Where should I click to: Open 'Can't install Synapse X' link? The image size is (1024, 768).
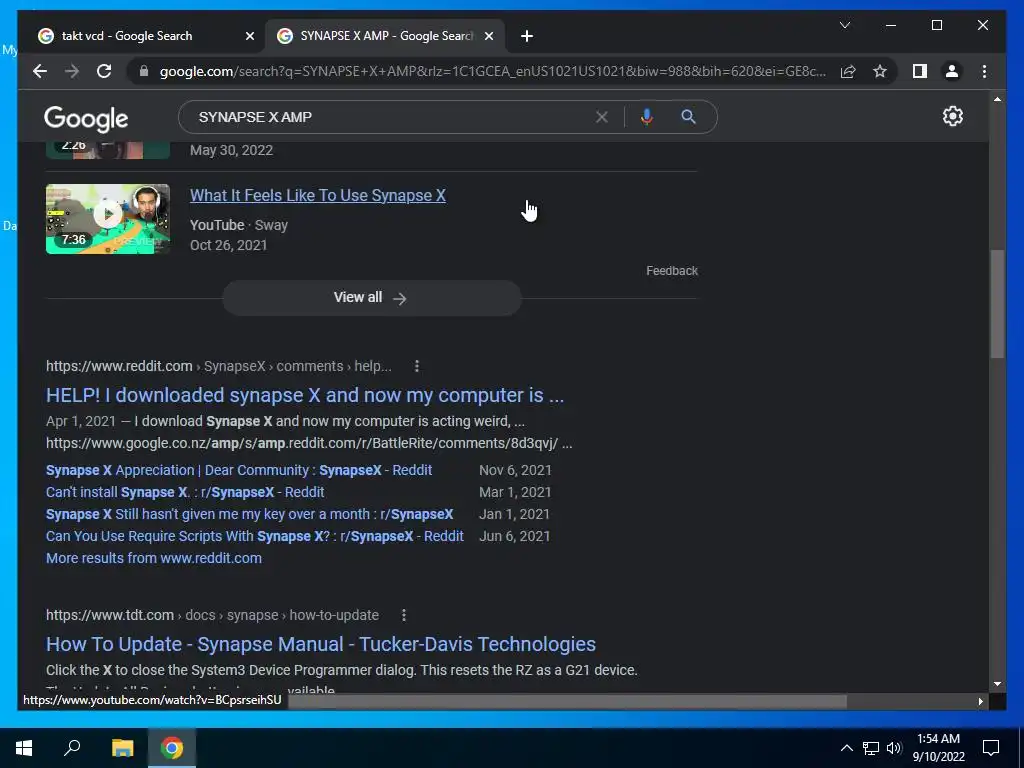[185, 492]
